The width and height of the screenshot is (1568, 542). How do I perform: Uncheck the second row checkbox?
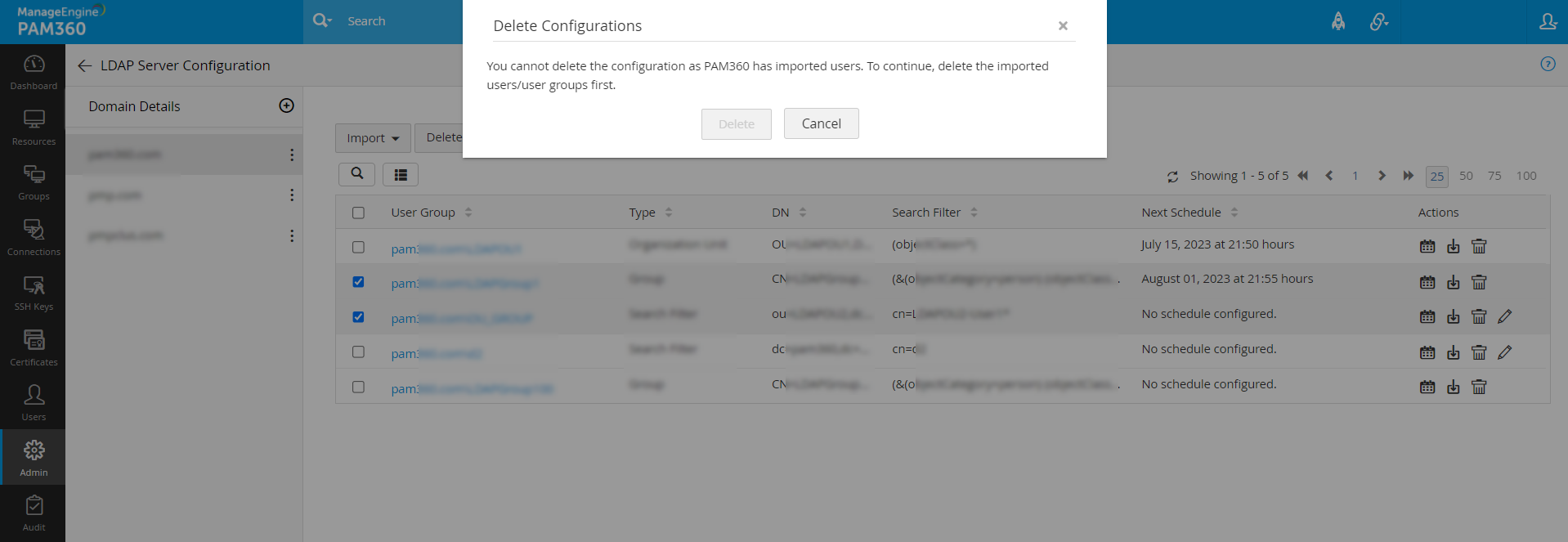coord(358,282)
